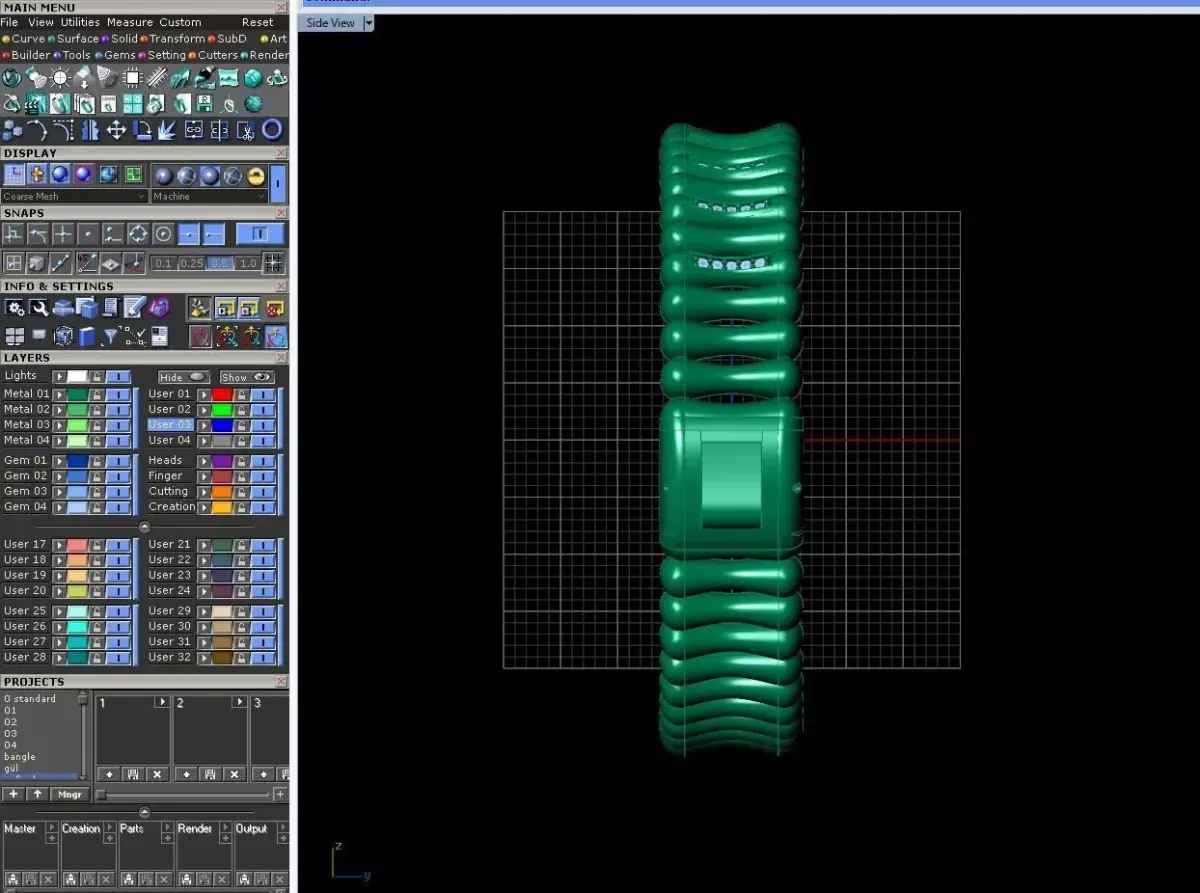1200x893 pixels.
Task: Click the plus button below project list
Action: tap(13, 794)
